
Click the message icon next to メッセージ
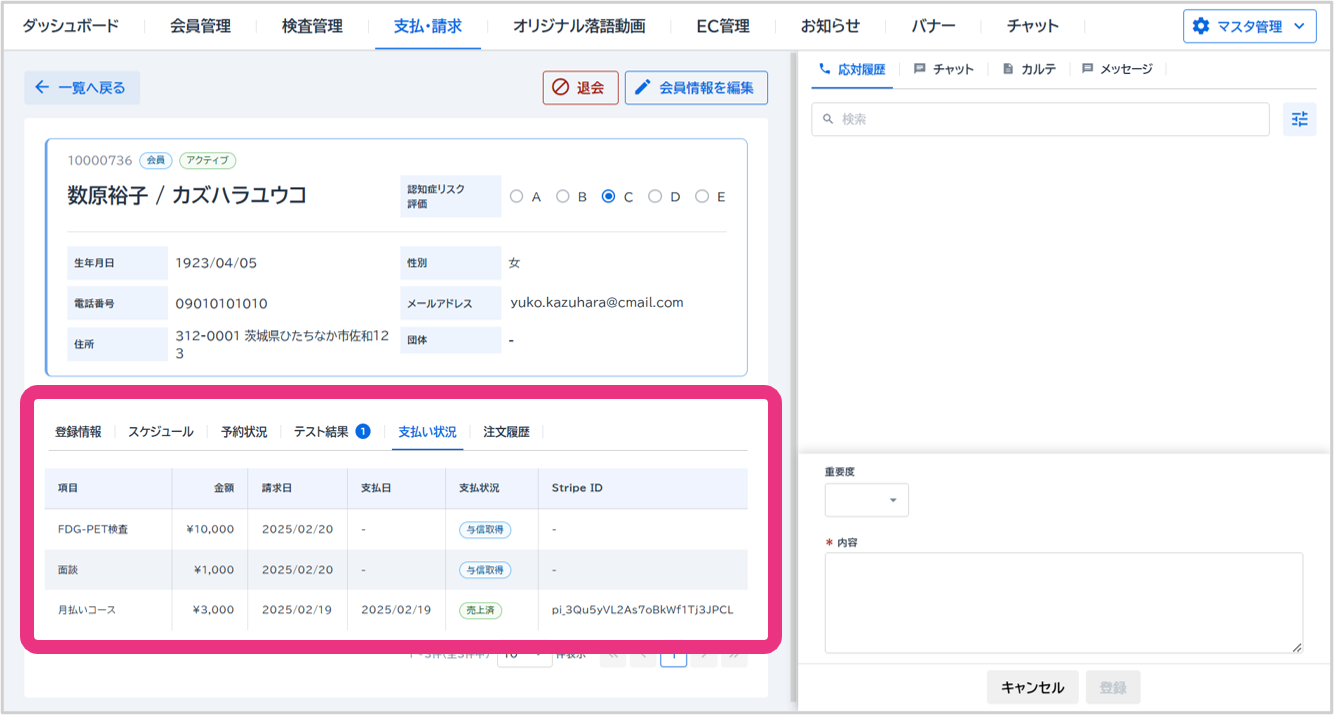1087,69
